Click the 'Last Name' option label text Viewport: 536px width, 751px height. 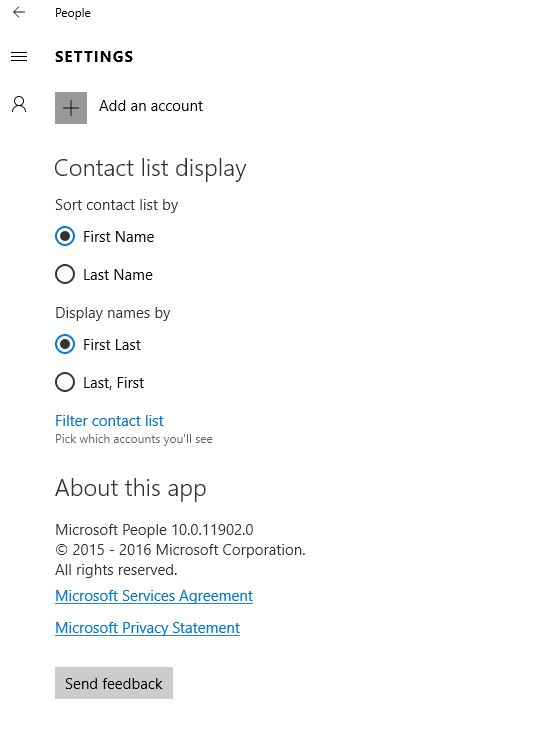(118, 275)
